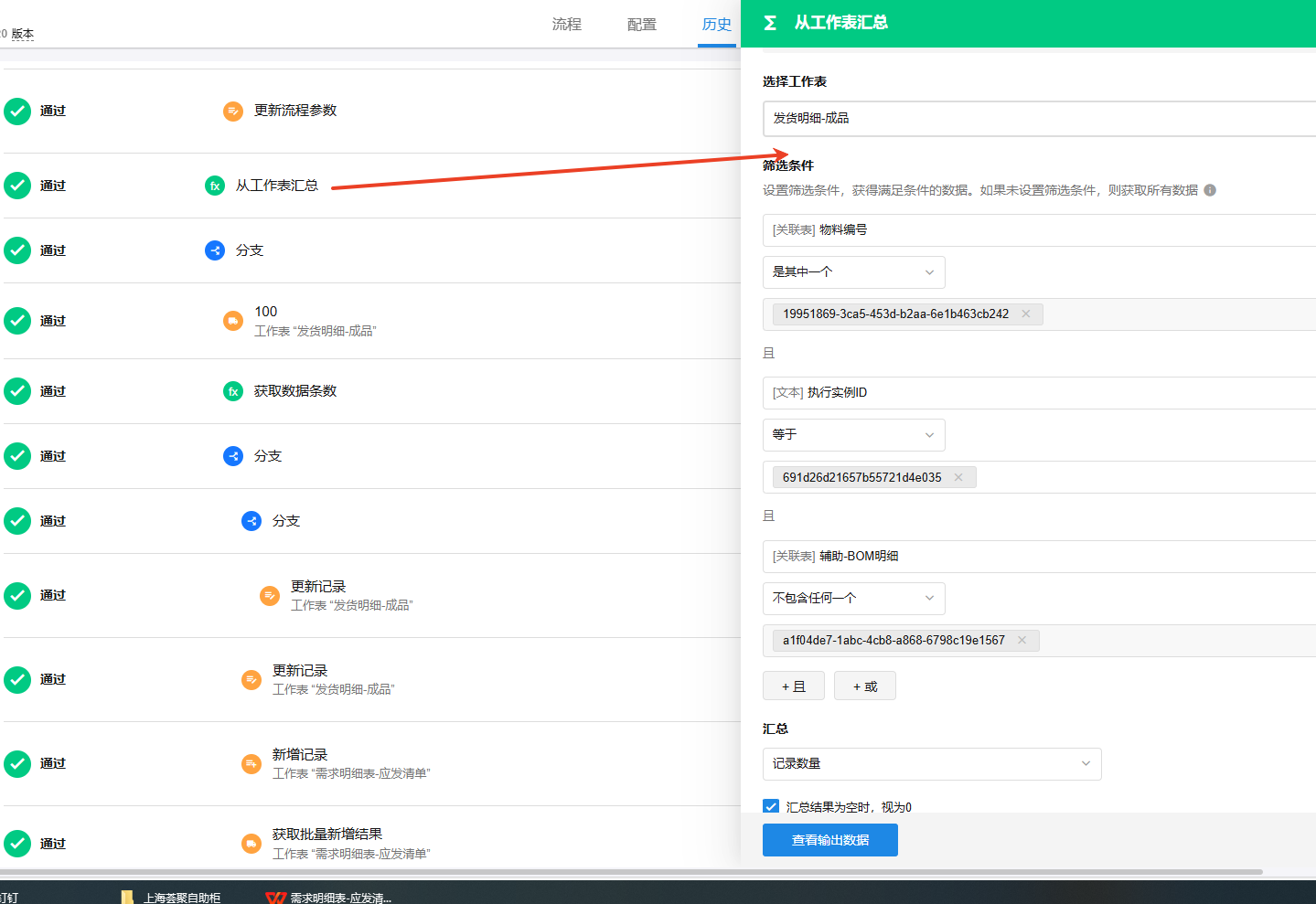Remove the 19951869-3ca5 tag via its X
Viewport: 1316px width, 904px height.
pos(1026,314)
